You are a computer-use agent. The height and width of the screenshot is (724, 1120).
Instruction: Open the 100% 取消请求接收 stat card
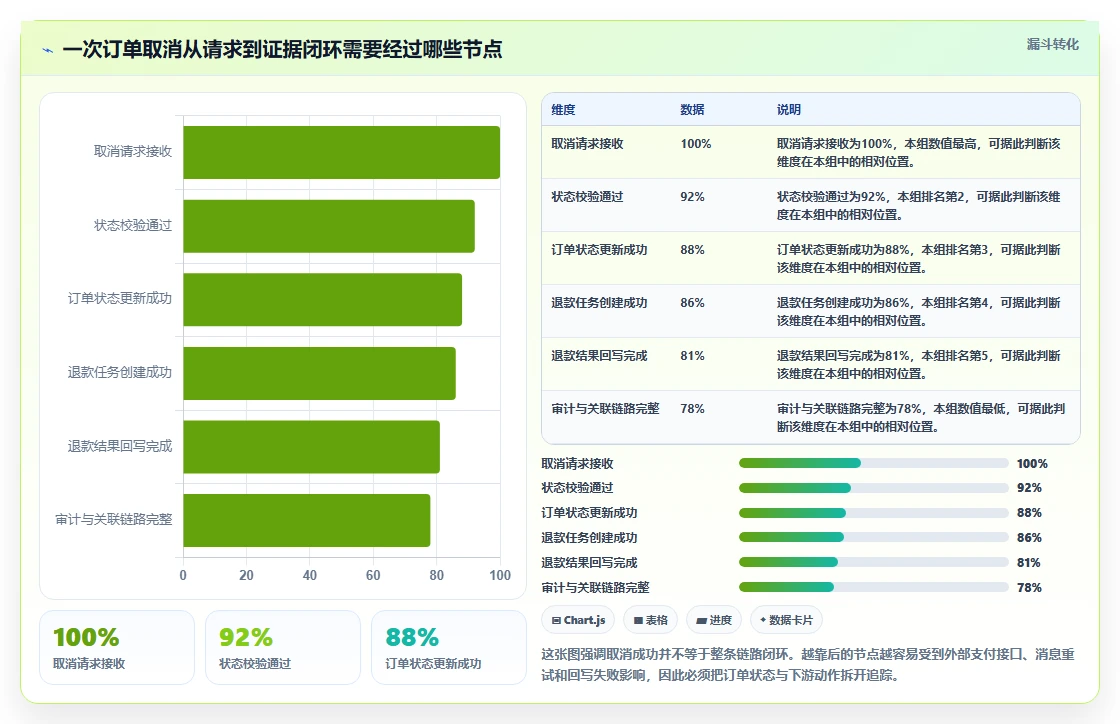click(117, 648)
